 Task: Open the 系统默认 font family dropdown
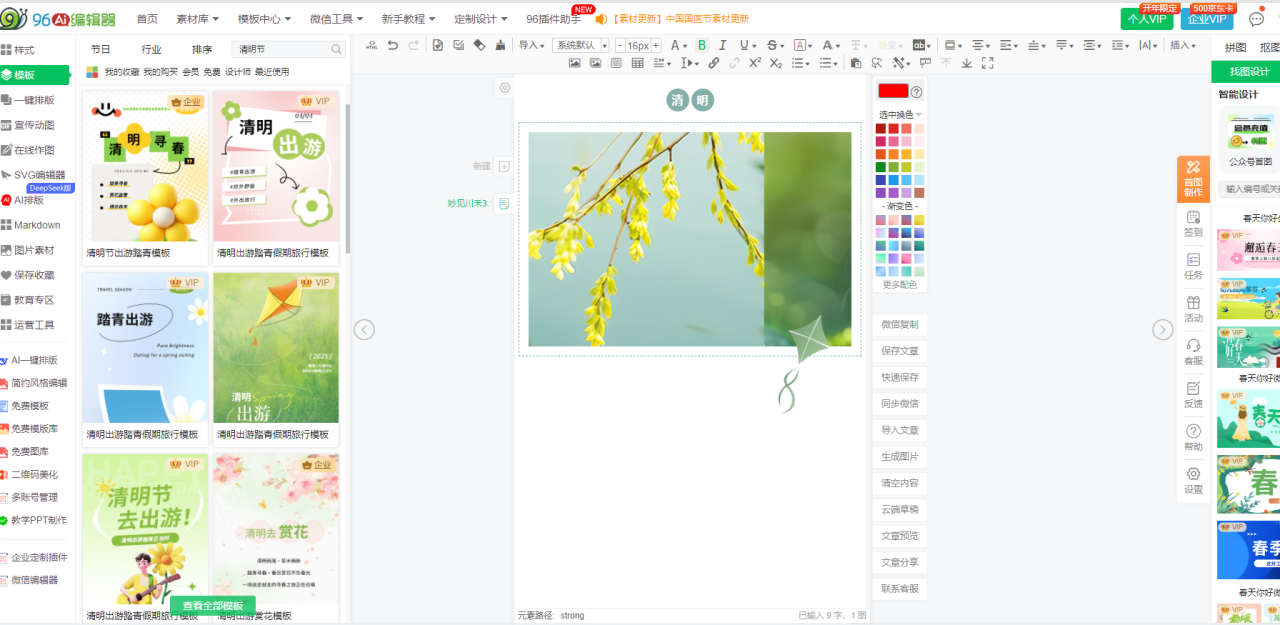[x=580, y=45]
